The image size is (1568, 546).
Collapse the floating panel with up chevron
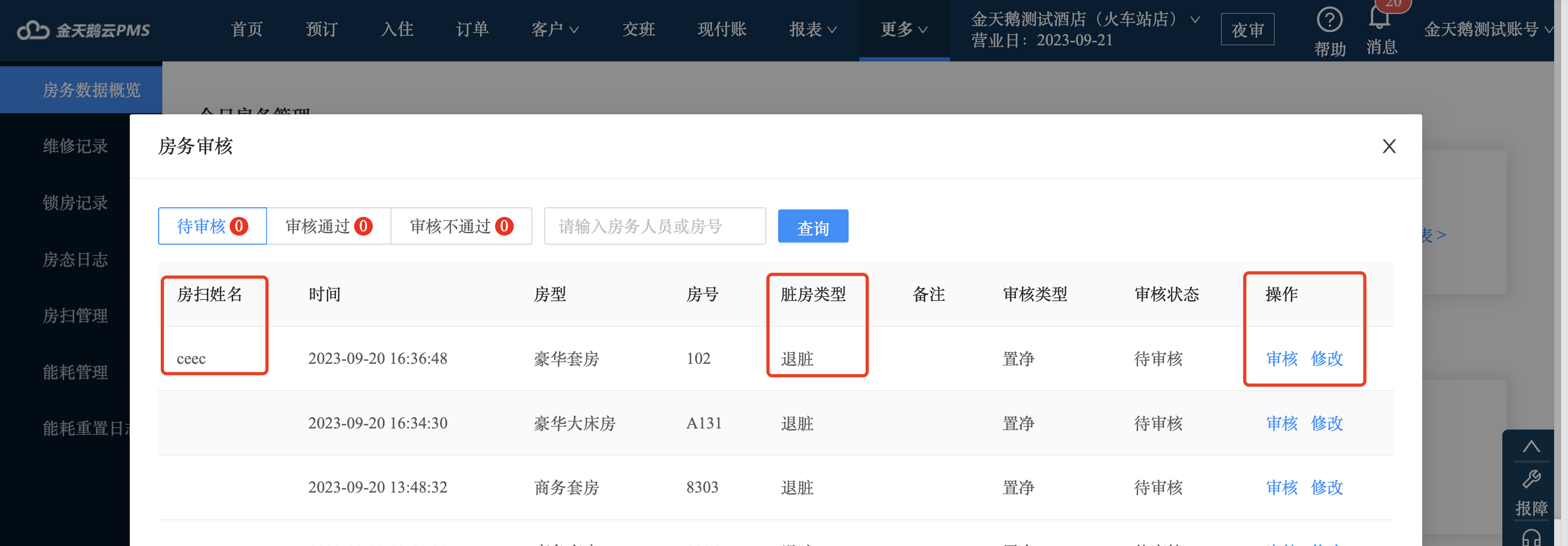coord(1531,447)
